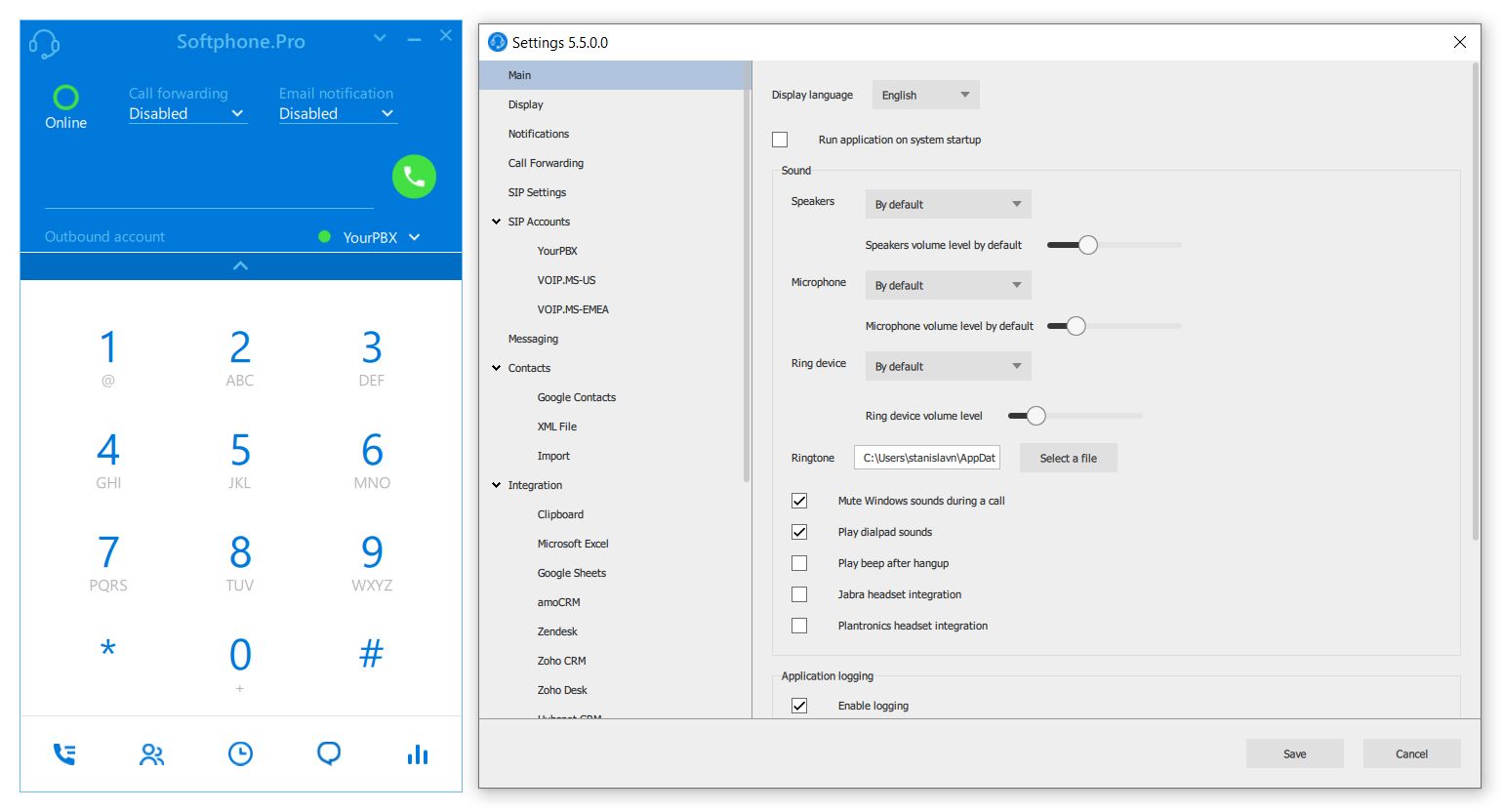
Task: Collapse the SIP Accounts section
Action: click(x=496, y=221)
